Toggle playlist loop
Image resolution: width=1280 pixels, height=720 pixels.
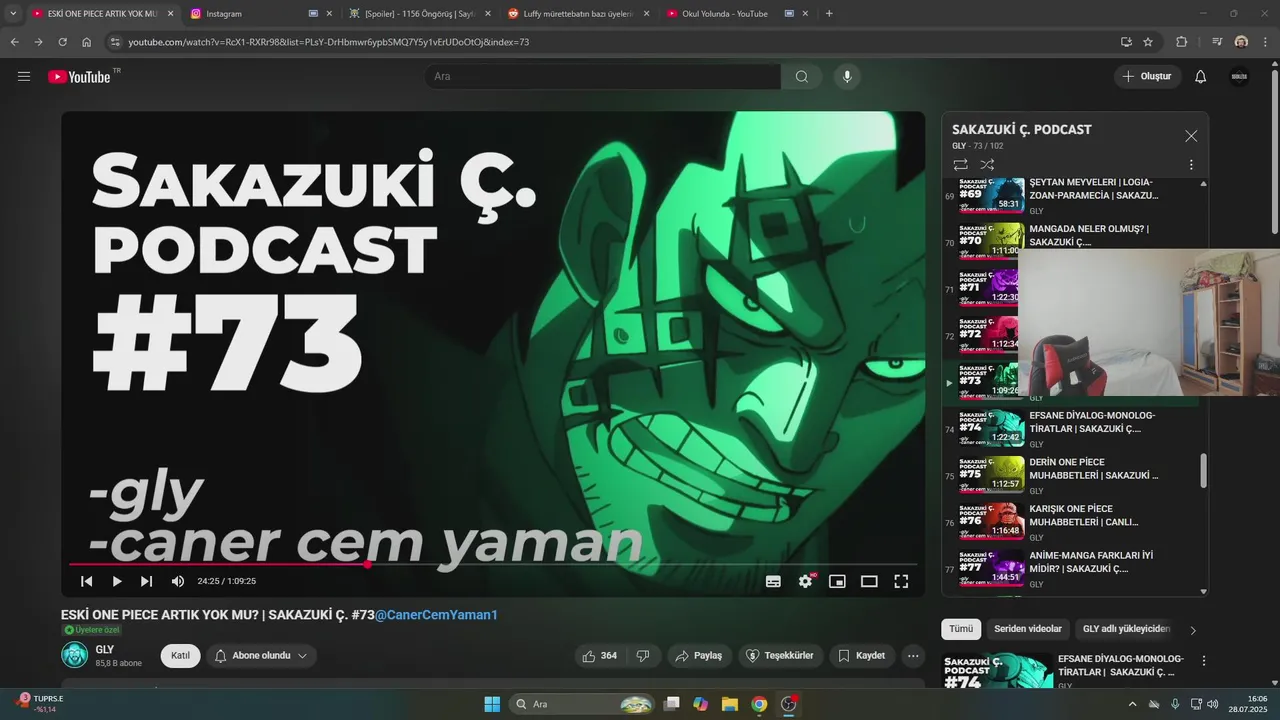point(960,164)
